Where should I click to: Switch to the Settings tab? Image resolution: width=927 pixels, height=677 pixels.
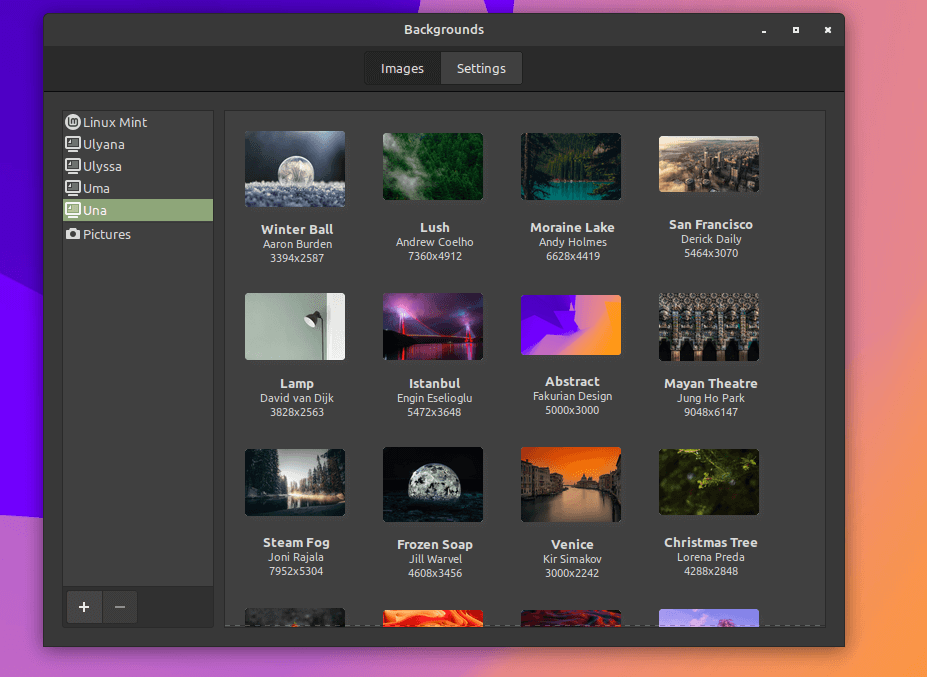point(481,69)
